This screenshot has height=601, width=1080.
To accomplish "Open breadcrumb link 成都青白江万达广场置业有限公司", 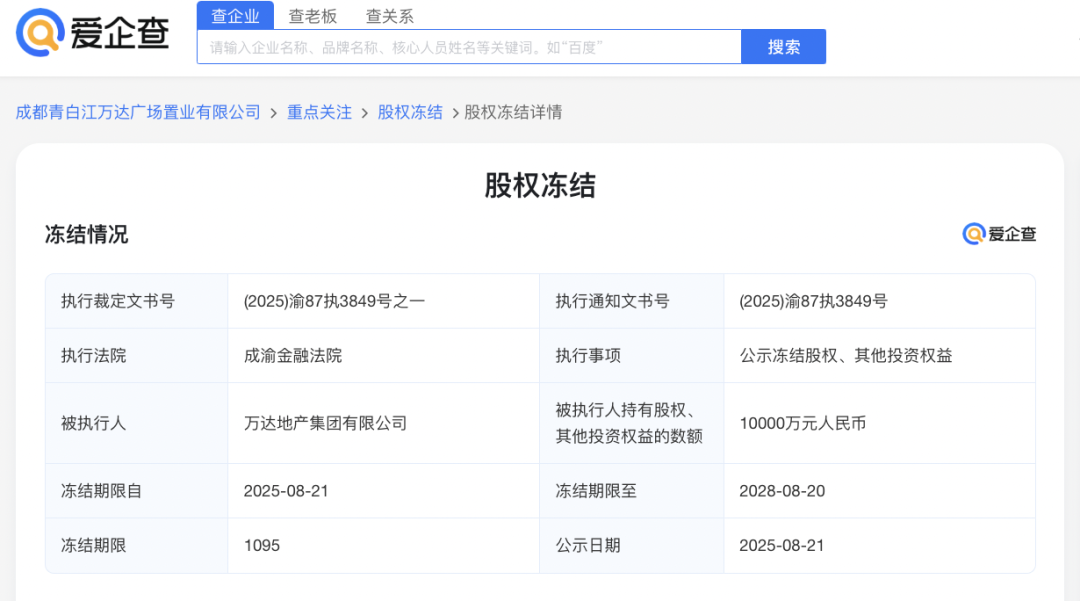I will pos(138,112).
